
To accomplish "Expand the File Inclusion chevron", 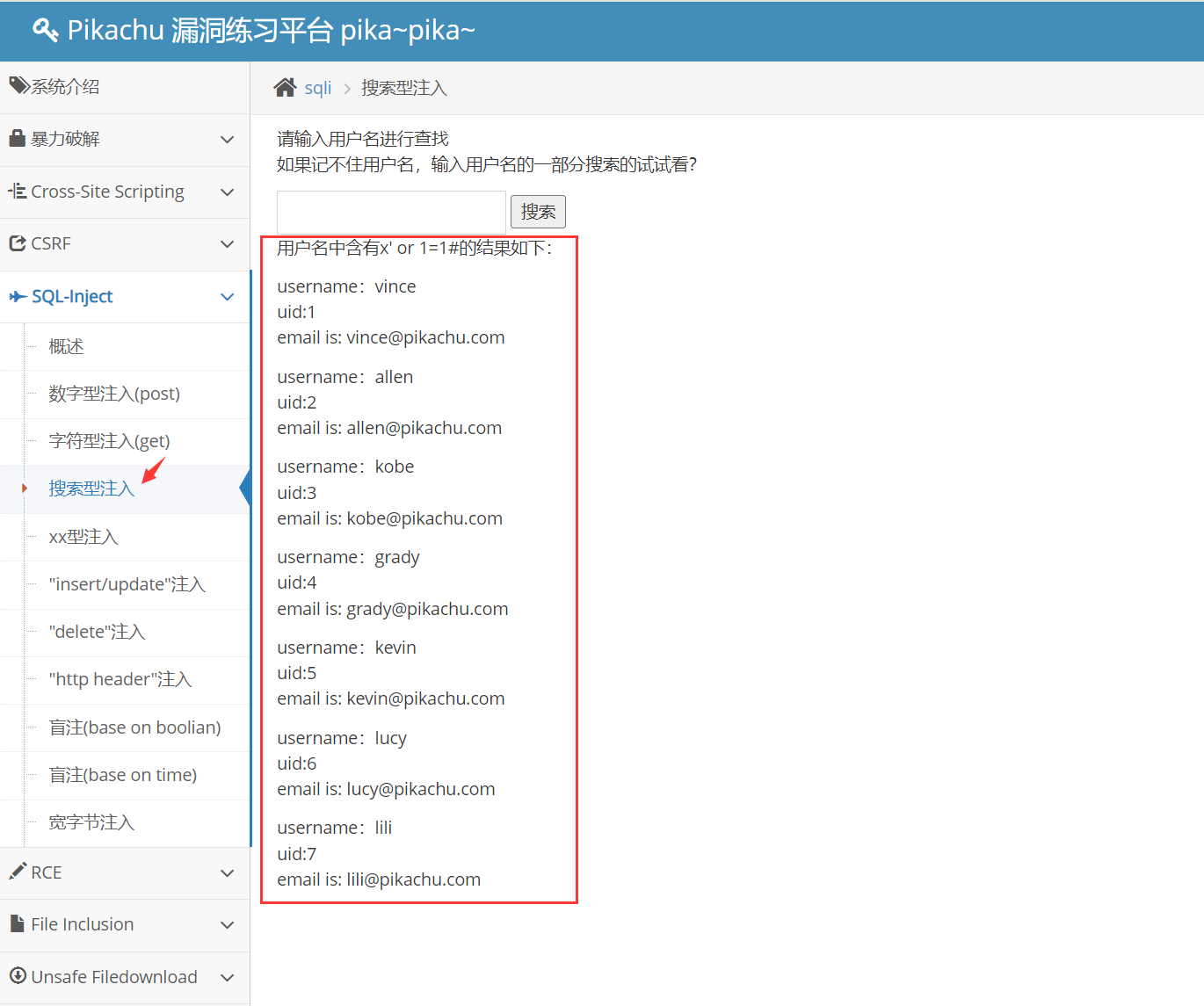I will pyautogui.click(x=228, y=924).
